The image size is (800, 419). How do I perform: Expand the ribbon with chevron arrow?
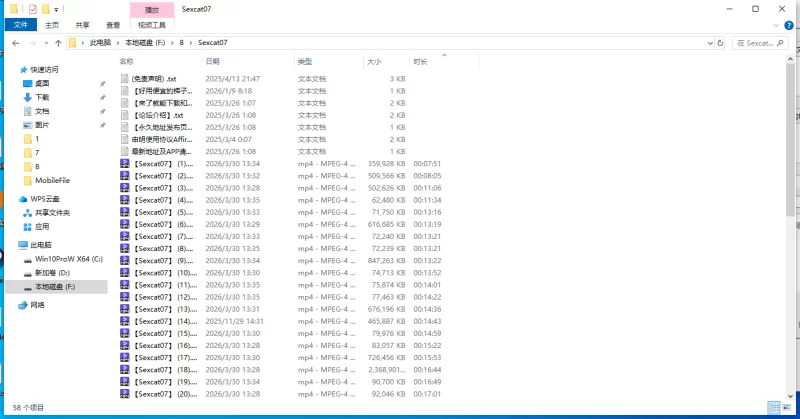coord(776,25)
